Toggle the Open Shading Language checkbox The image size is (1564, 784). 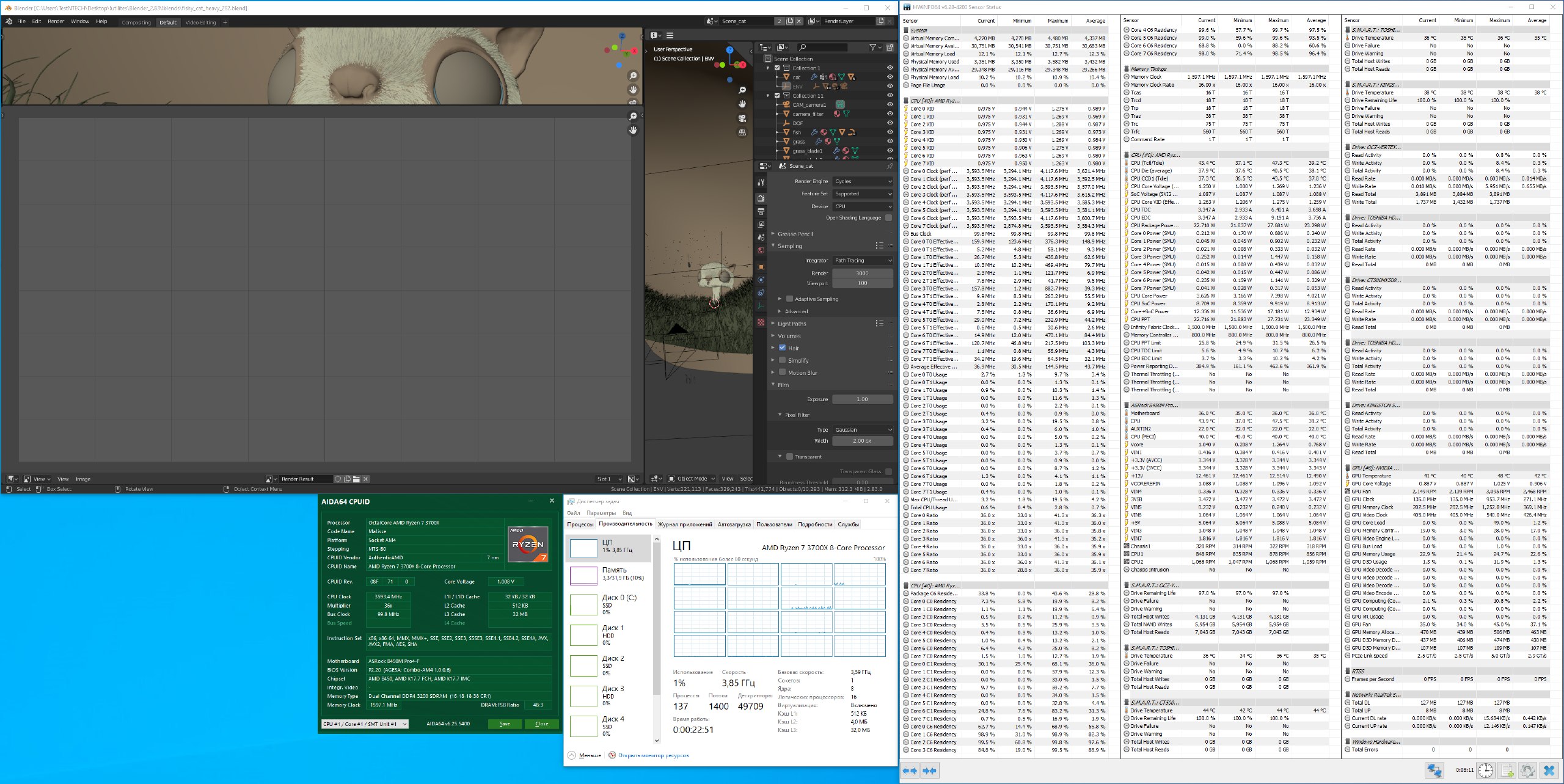point(888,217)
